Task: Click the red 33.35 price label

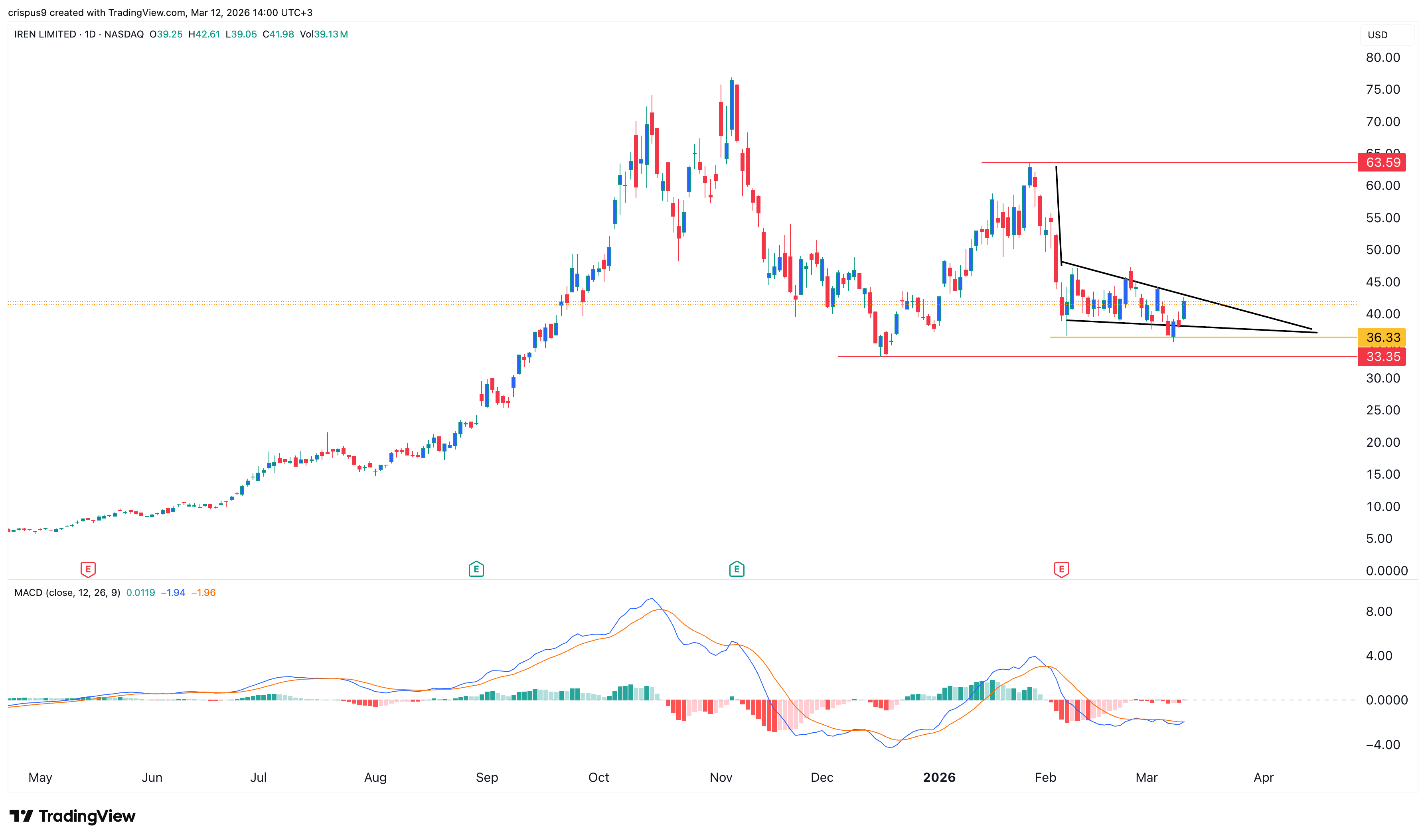Action: 1382,357
